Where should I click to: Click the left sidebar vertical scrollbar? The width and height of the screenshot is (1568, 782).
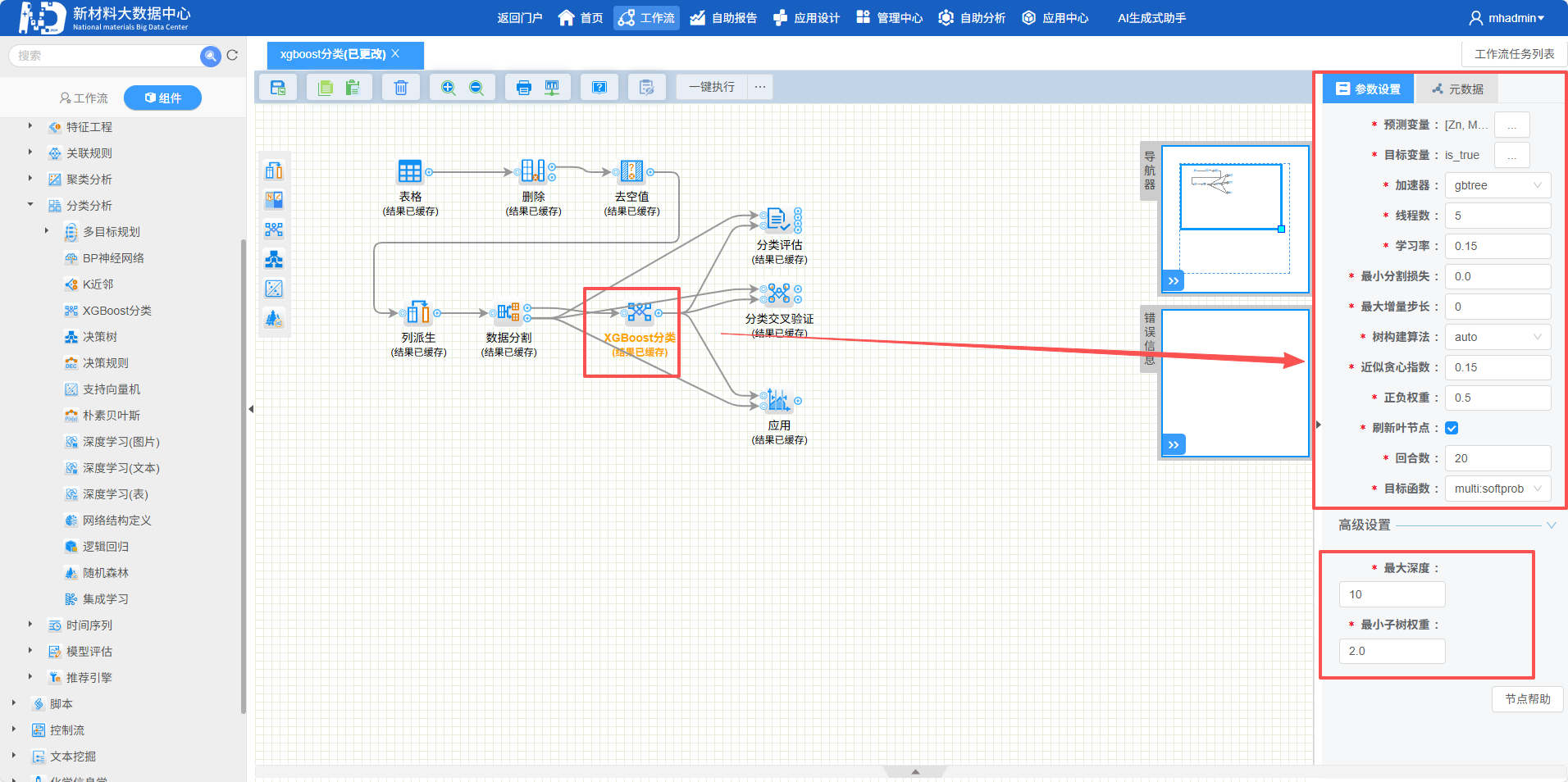click(x=243, y=475)
